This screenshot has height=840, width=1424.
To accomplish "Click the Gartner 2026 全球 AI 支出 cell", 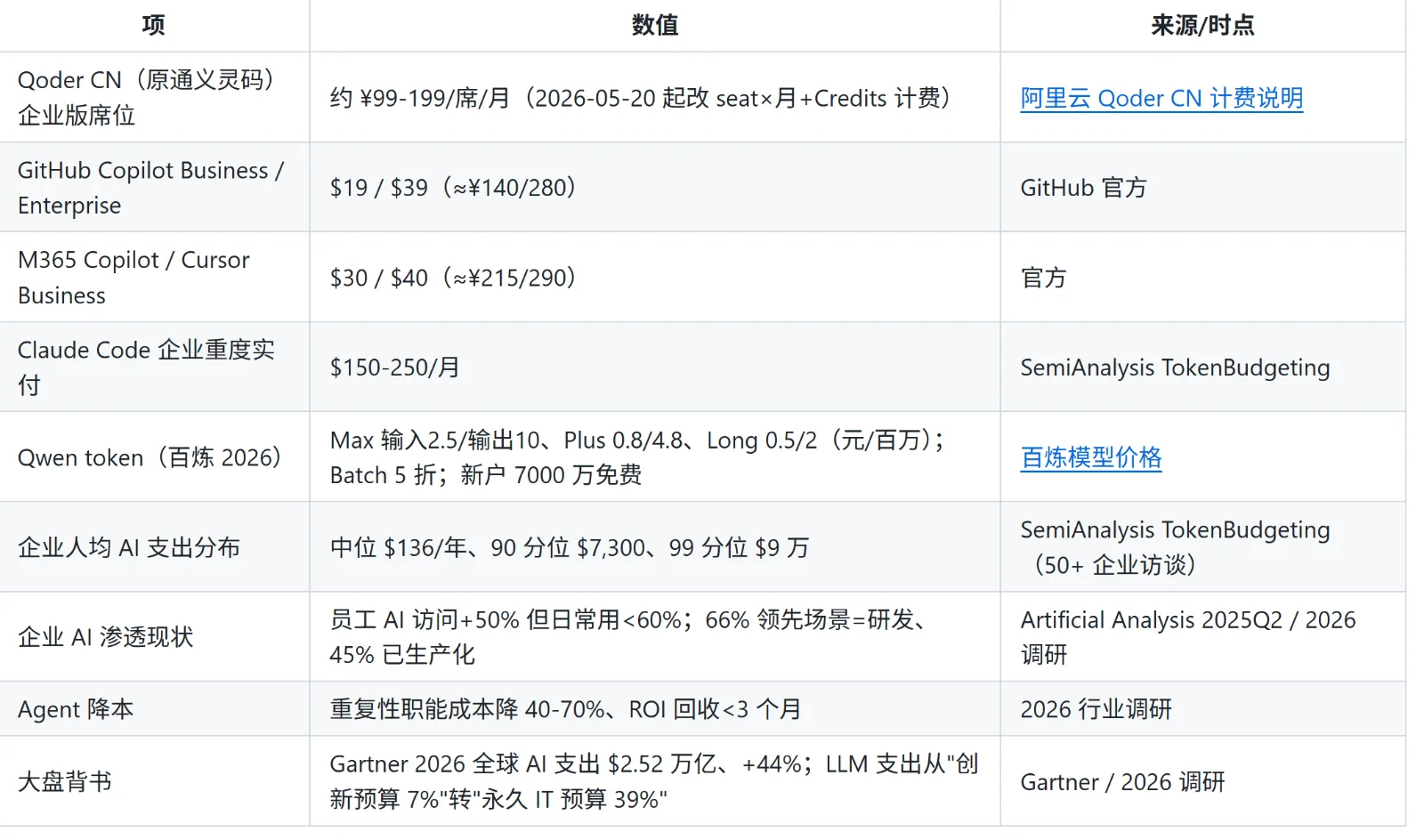I will coord(655,780).
